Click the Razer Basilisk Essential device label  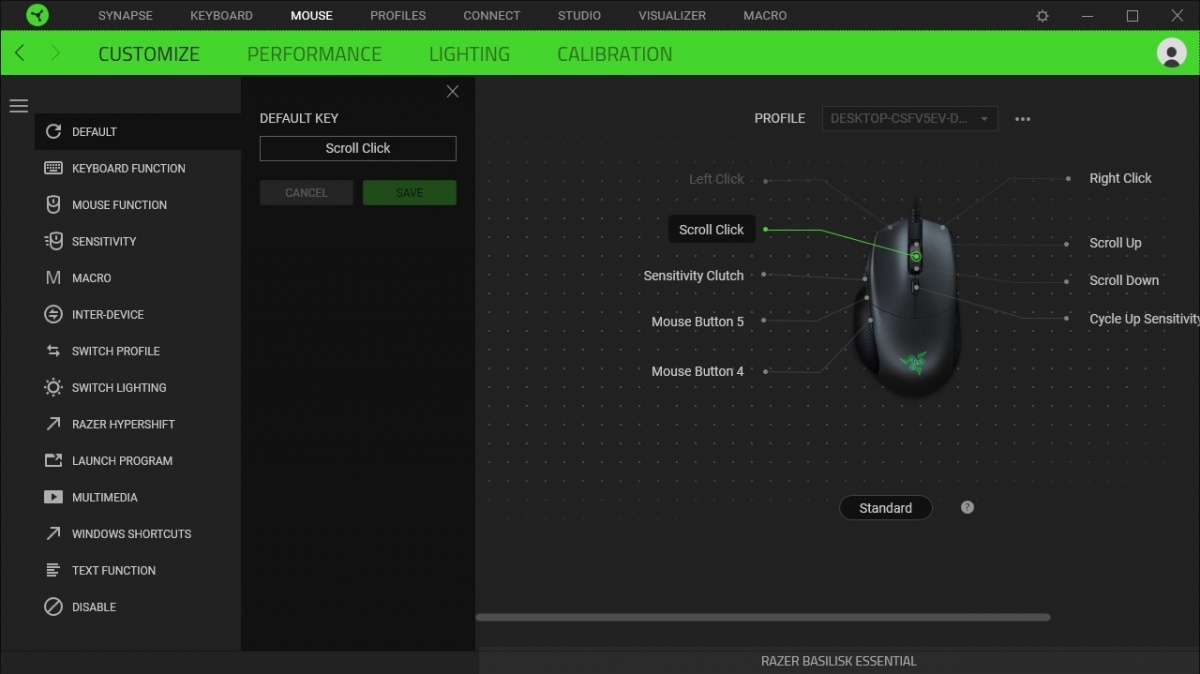point(838,661)
